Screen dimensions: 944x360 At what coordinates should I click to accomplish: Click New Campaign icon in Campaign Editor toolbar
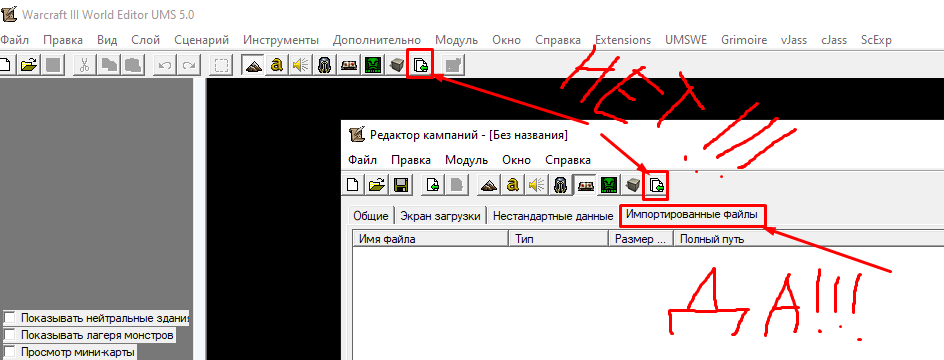353,185
